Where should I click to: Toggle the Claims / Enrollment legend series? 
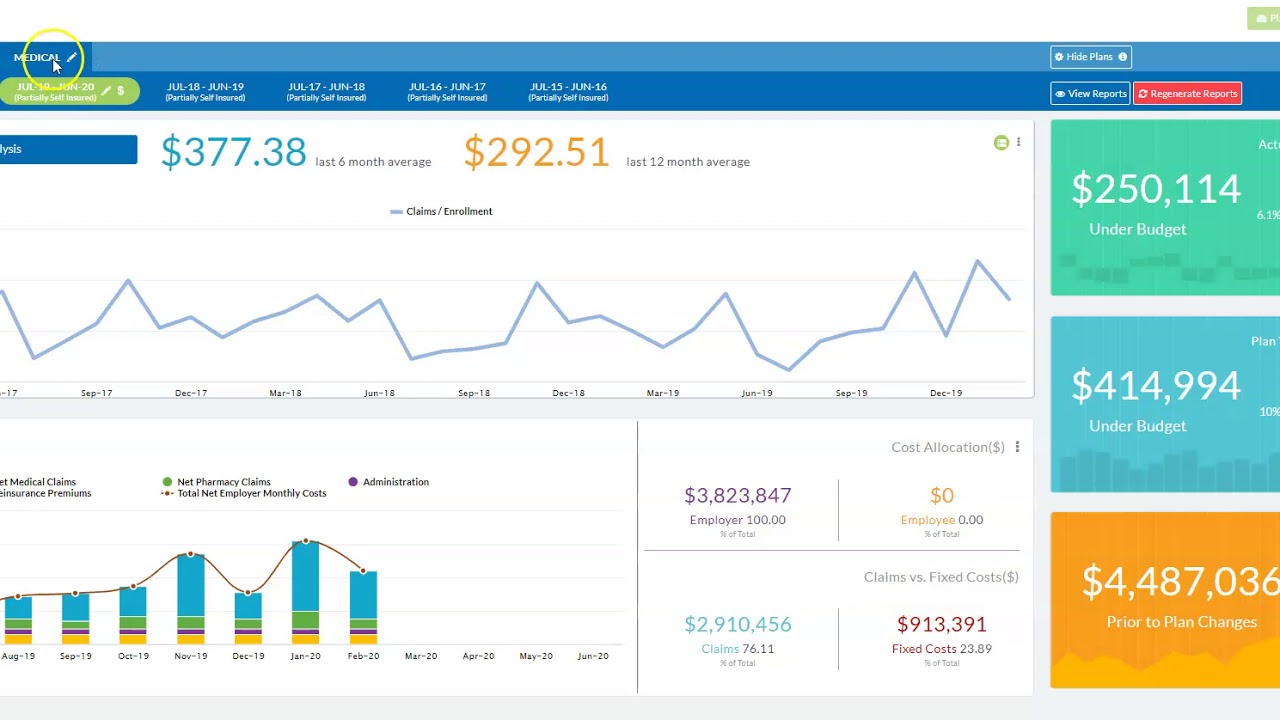441,211
